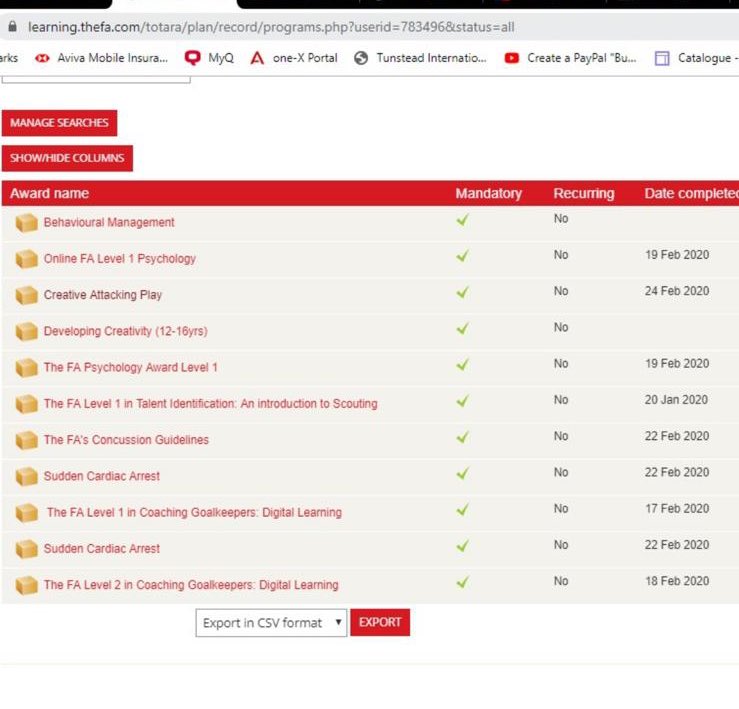Click the mandatory tick for Level 1 Coaching Goalkeepers
Screen dimensions: 739x709
point(463,510)
